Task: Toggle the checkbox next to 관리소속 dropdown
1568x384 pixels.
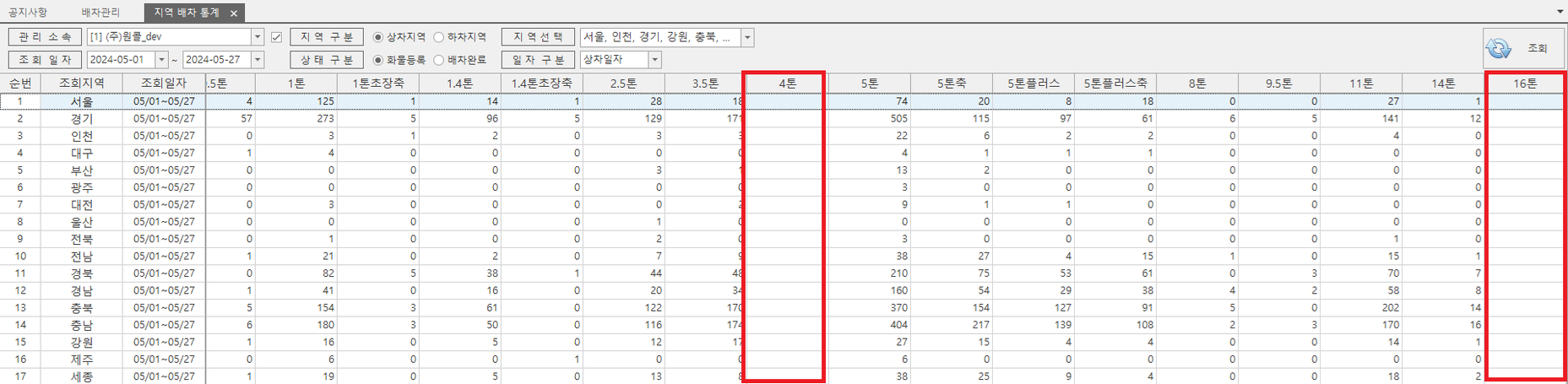Action: [x=276, y=38]
